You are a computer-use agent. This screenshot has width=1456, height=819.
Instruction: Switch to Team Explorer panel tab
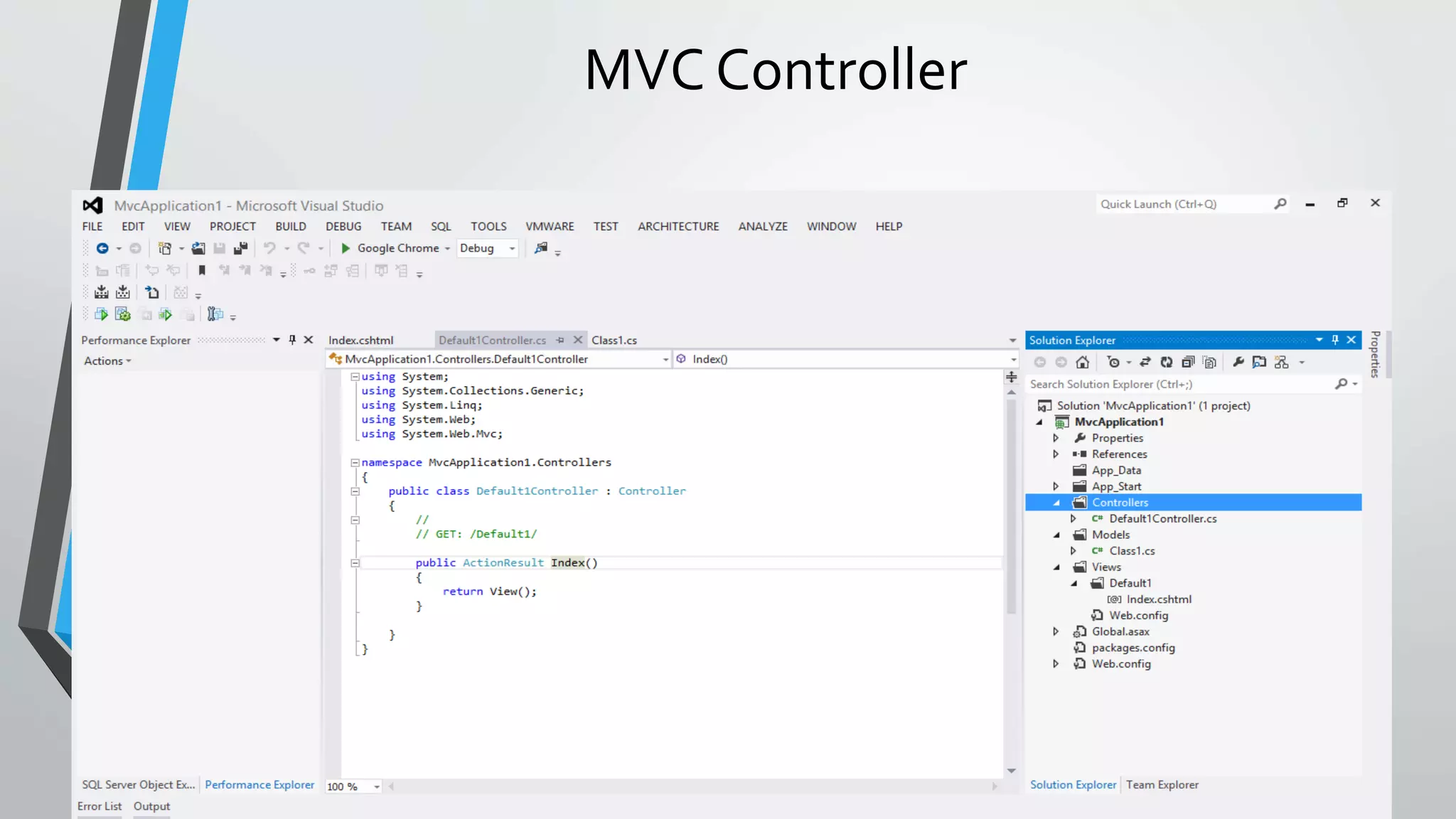tap(1162, 785)
